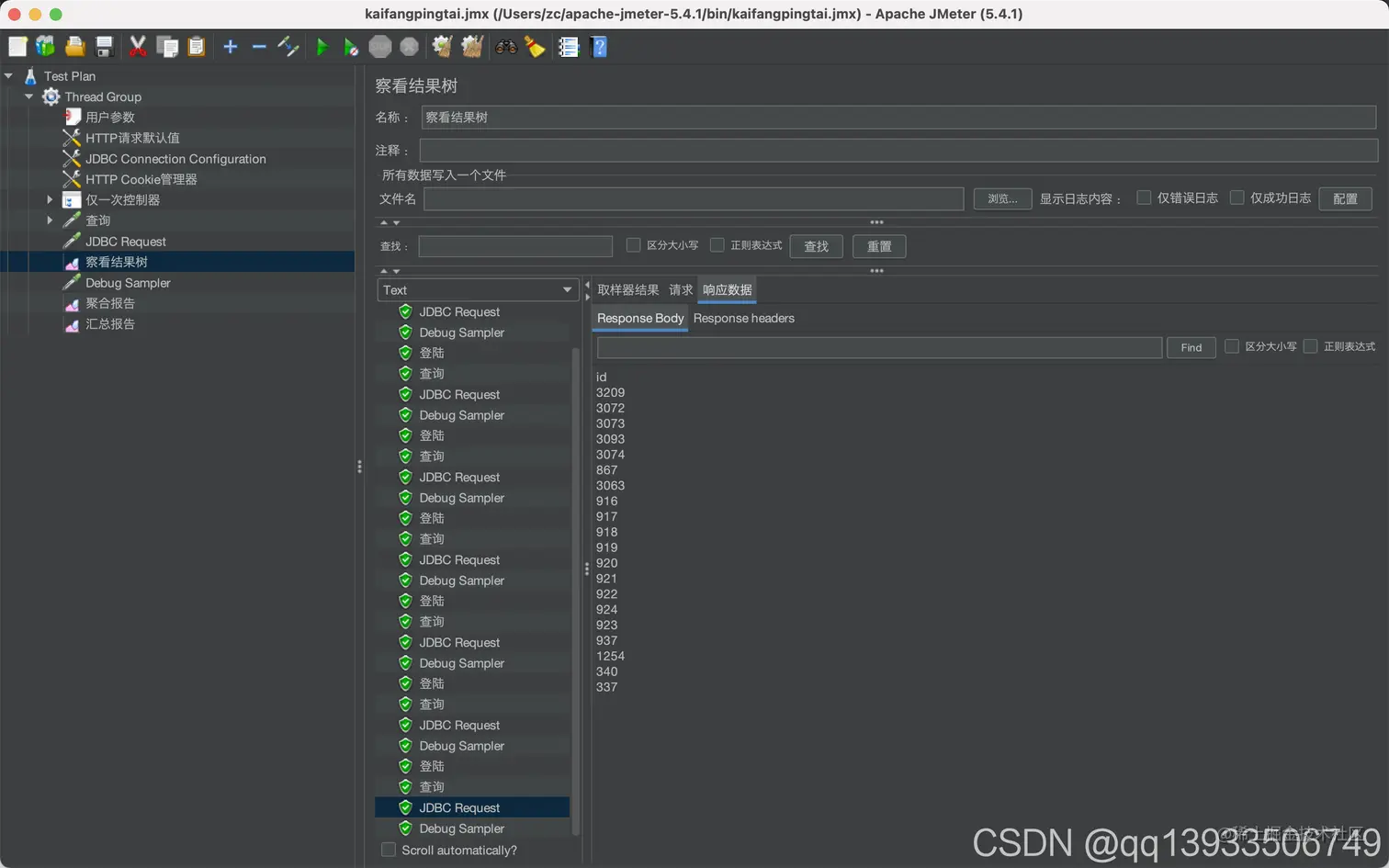Click the Clear broom-gear icon

click(443, 47)
